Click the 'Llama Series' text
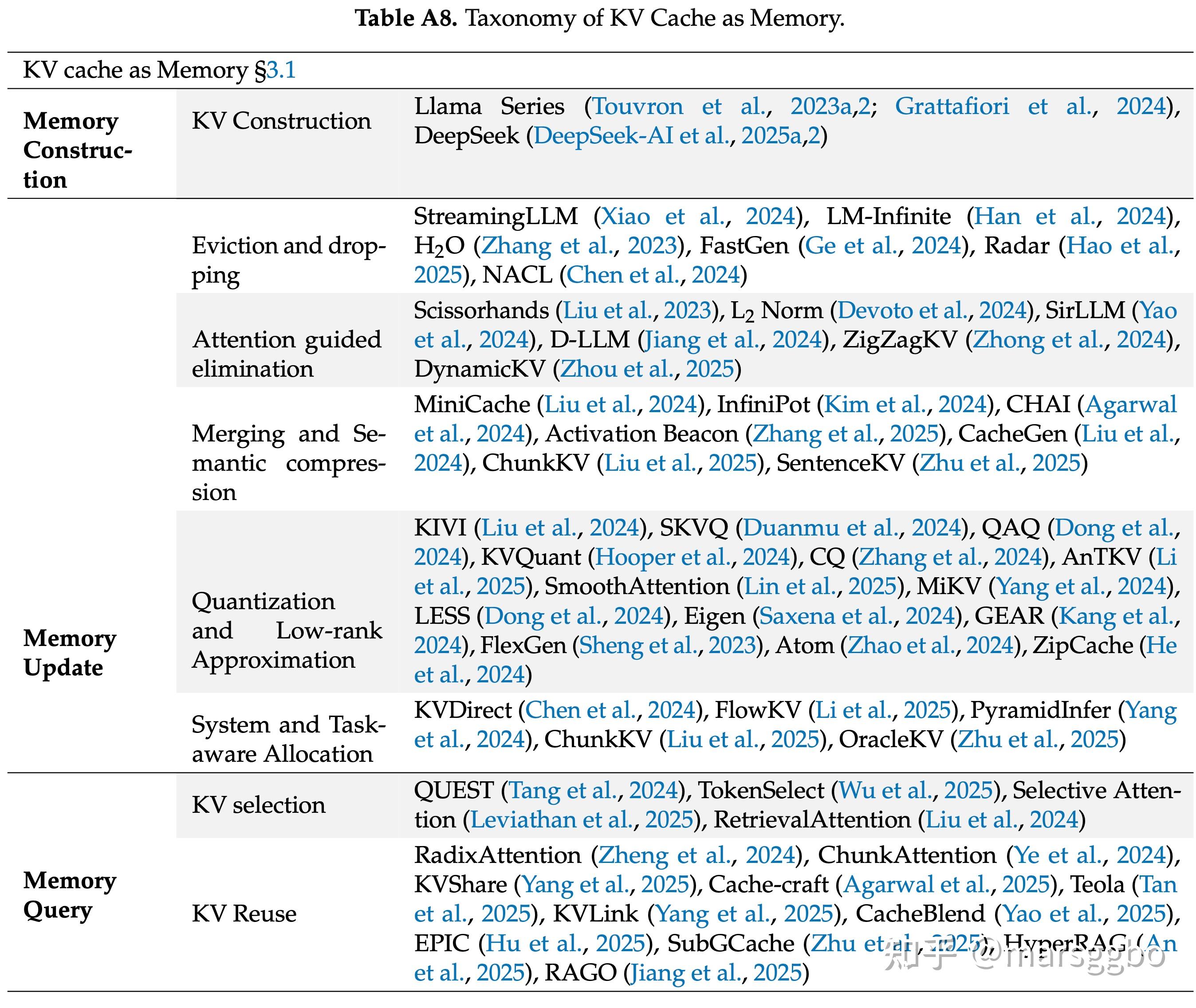This screenshot has width=1196, height=1008. pos(490,106)
